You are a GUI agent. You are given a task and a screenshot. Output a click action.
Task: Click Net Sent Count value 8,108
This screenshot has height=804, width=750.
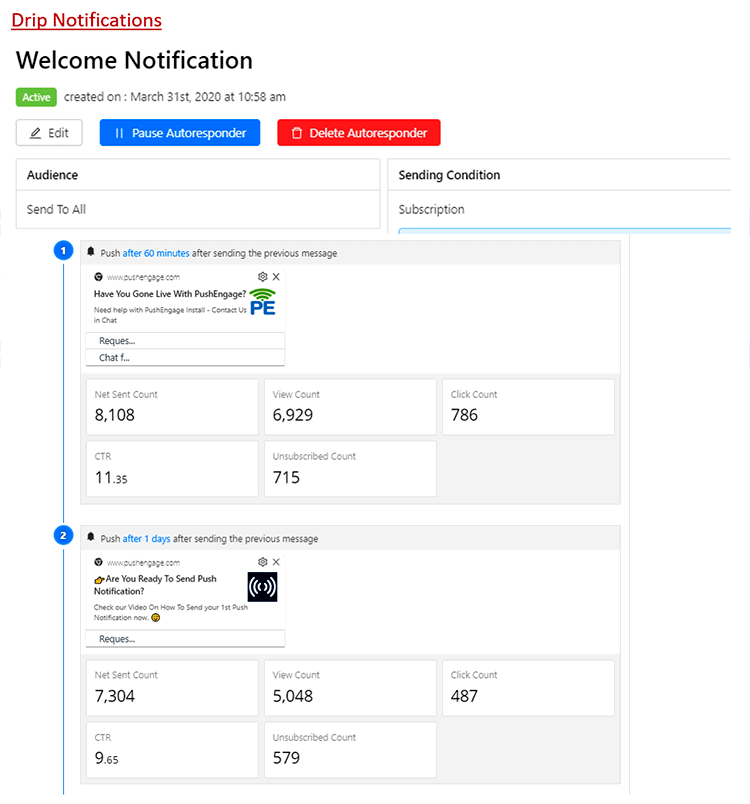pos(115,415)
